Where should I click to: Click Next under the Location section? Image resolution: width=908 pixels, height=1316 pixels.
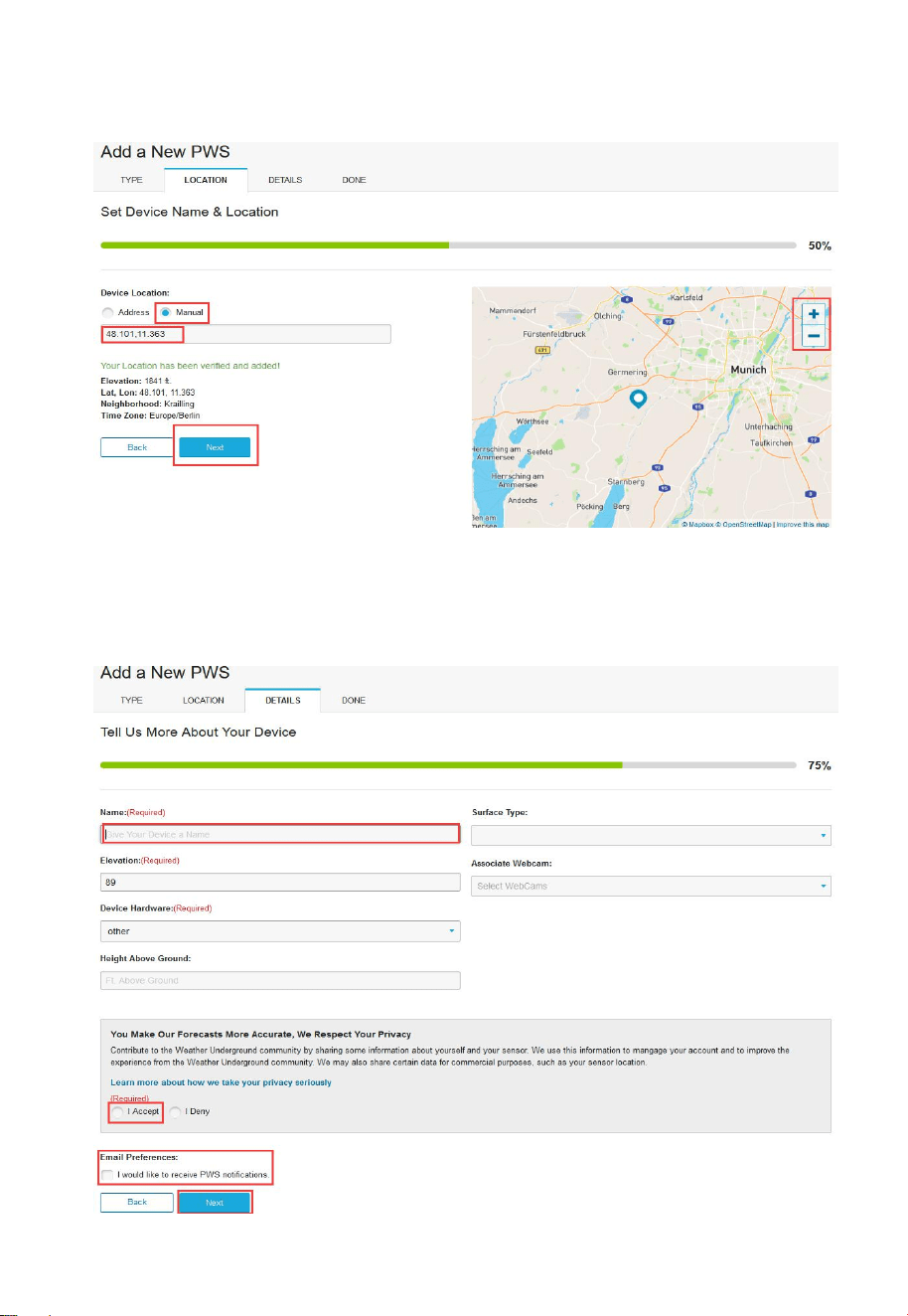click(215, 447)
